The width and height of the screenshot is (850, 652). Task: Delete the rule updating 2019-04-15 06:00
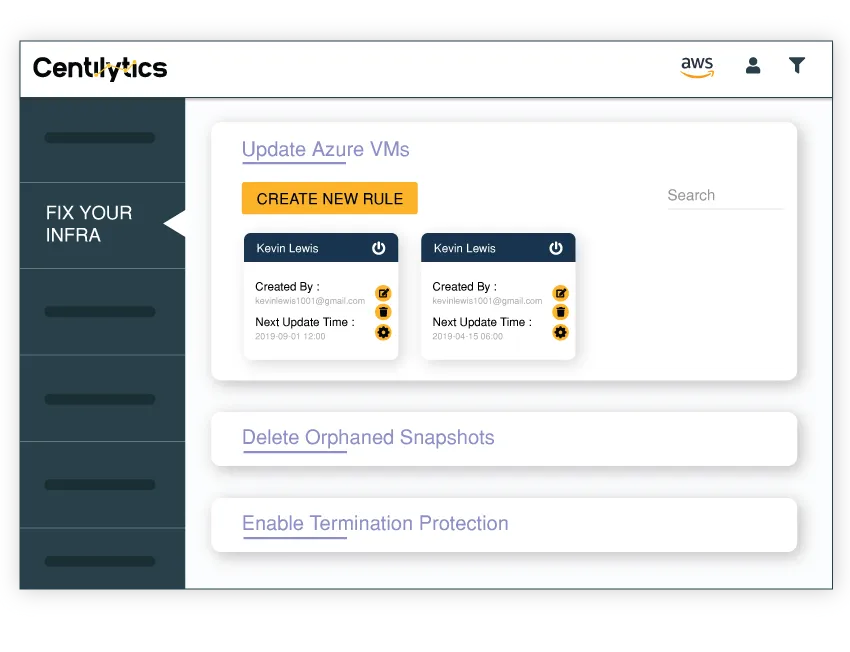561,312
